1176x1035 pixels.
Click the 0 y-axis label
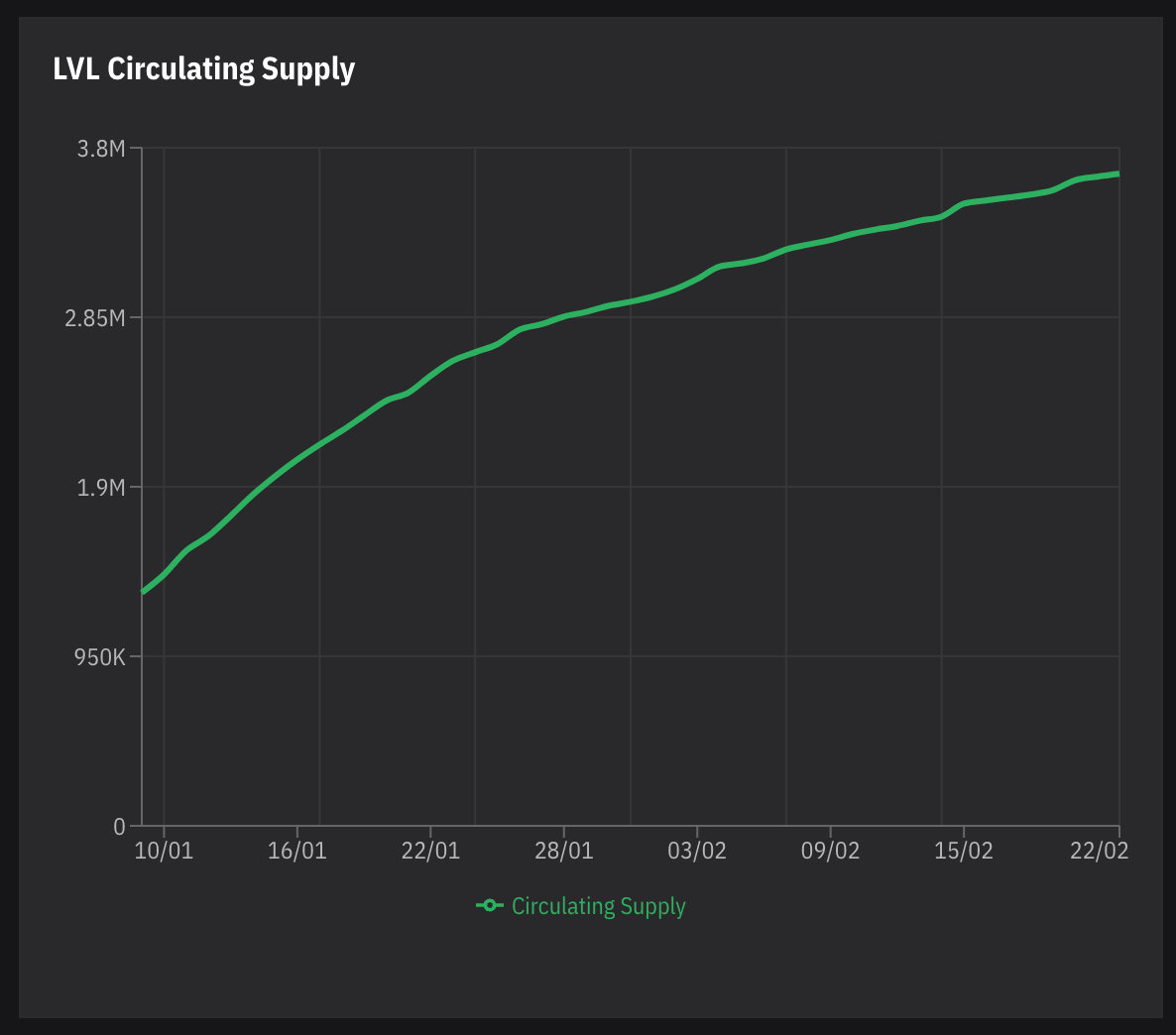click(x=119, y=827)
